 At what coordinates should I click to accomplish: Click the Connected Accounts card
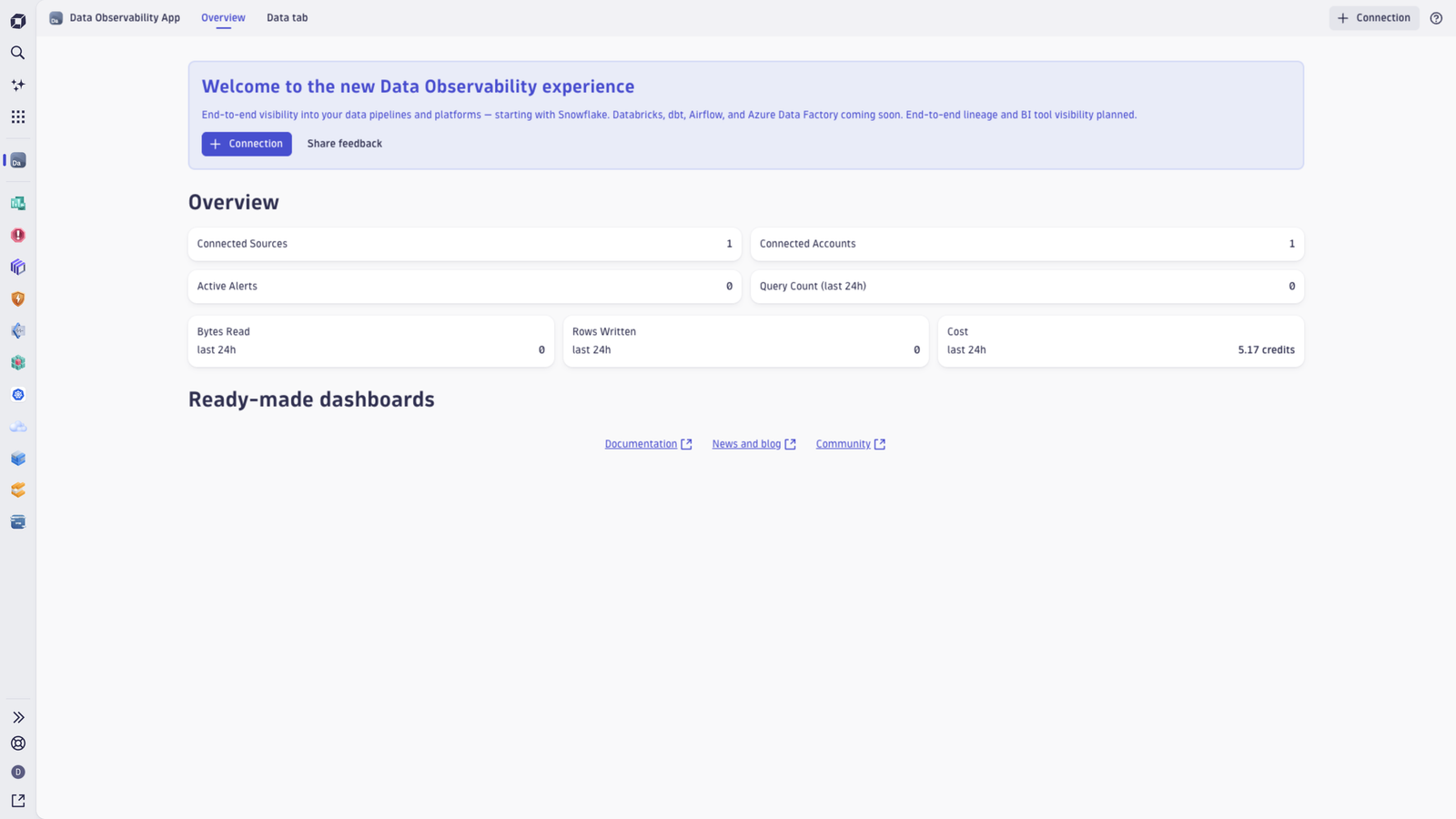[1026, 244]
